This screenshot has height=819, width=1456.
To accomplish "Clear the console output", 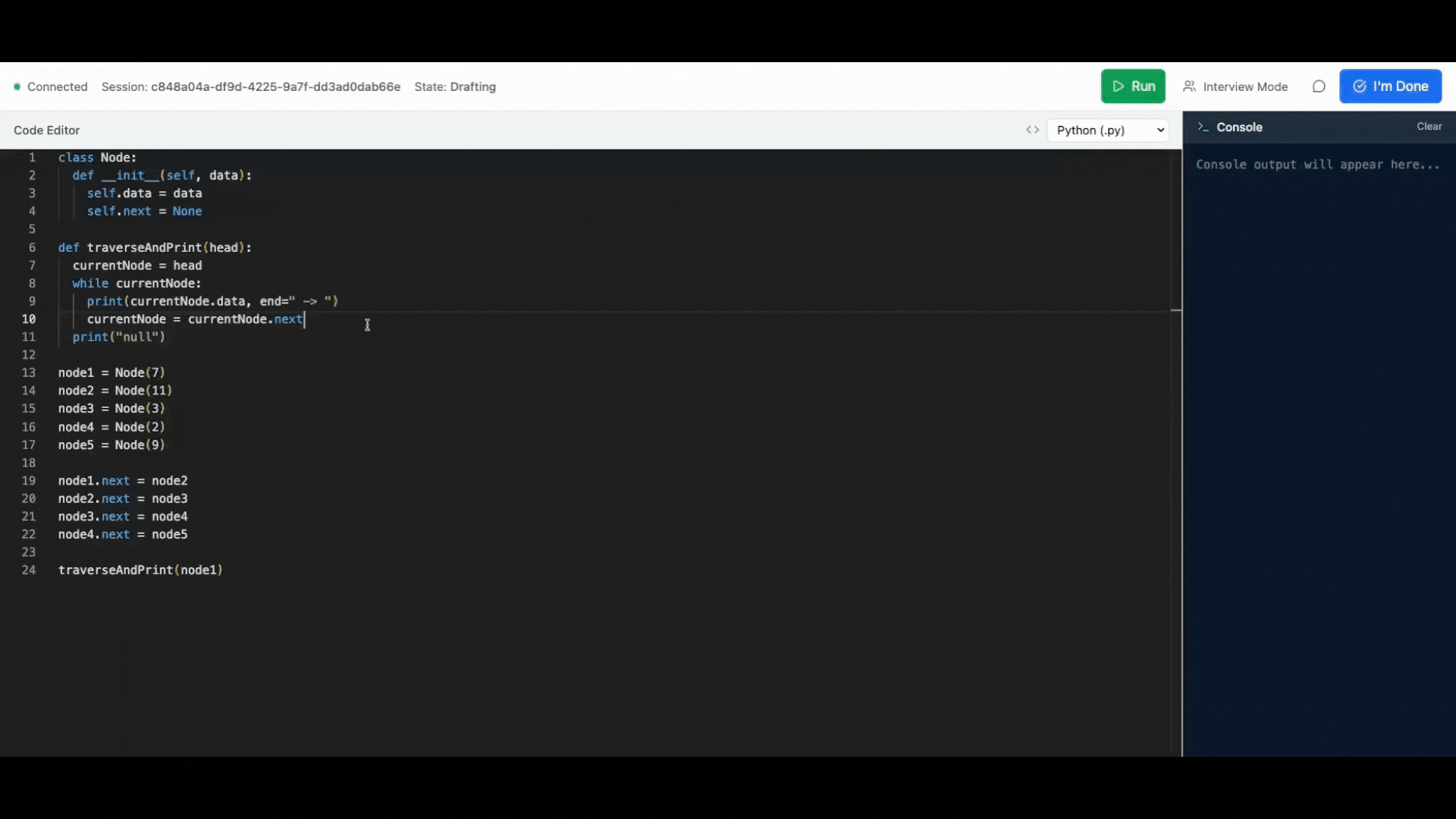I will coord(1429,127).
